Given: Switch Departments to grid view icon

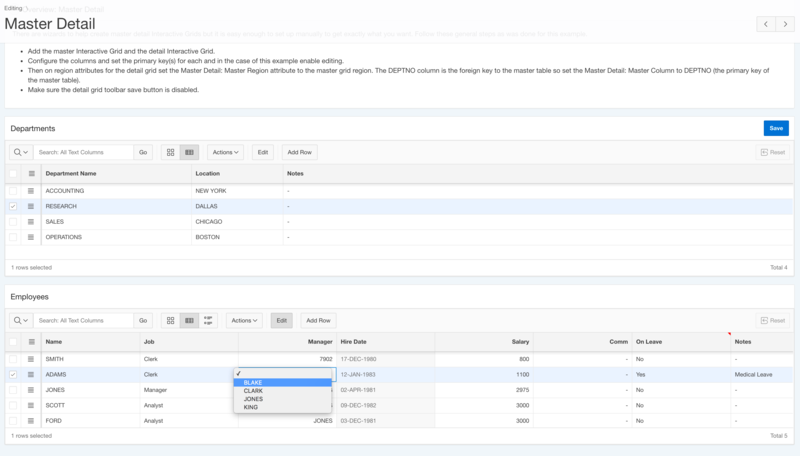Looking at the screenshot, I should (x=189, y=152).
